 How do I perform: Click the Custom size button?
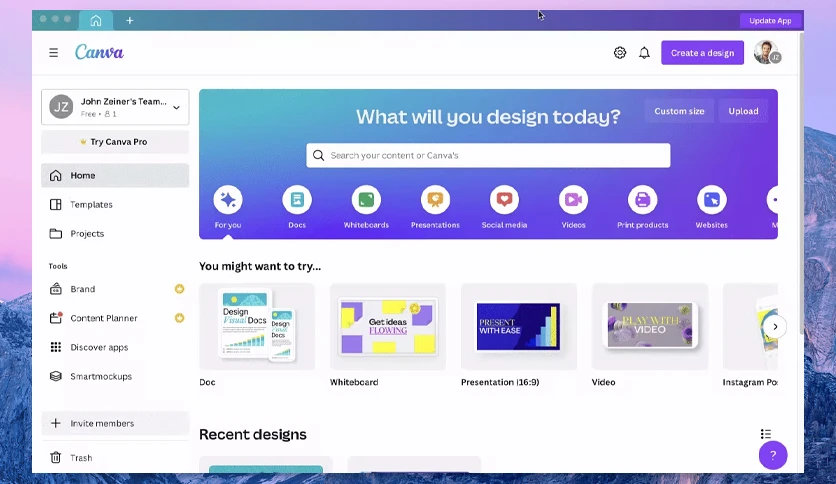679,111
